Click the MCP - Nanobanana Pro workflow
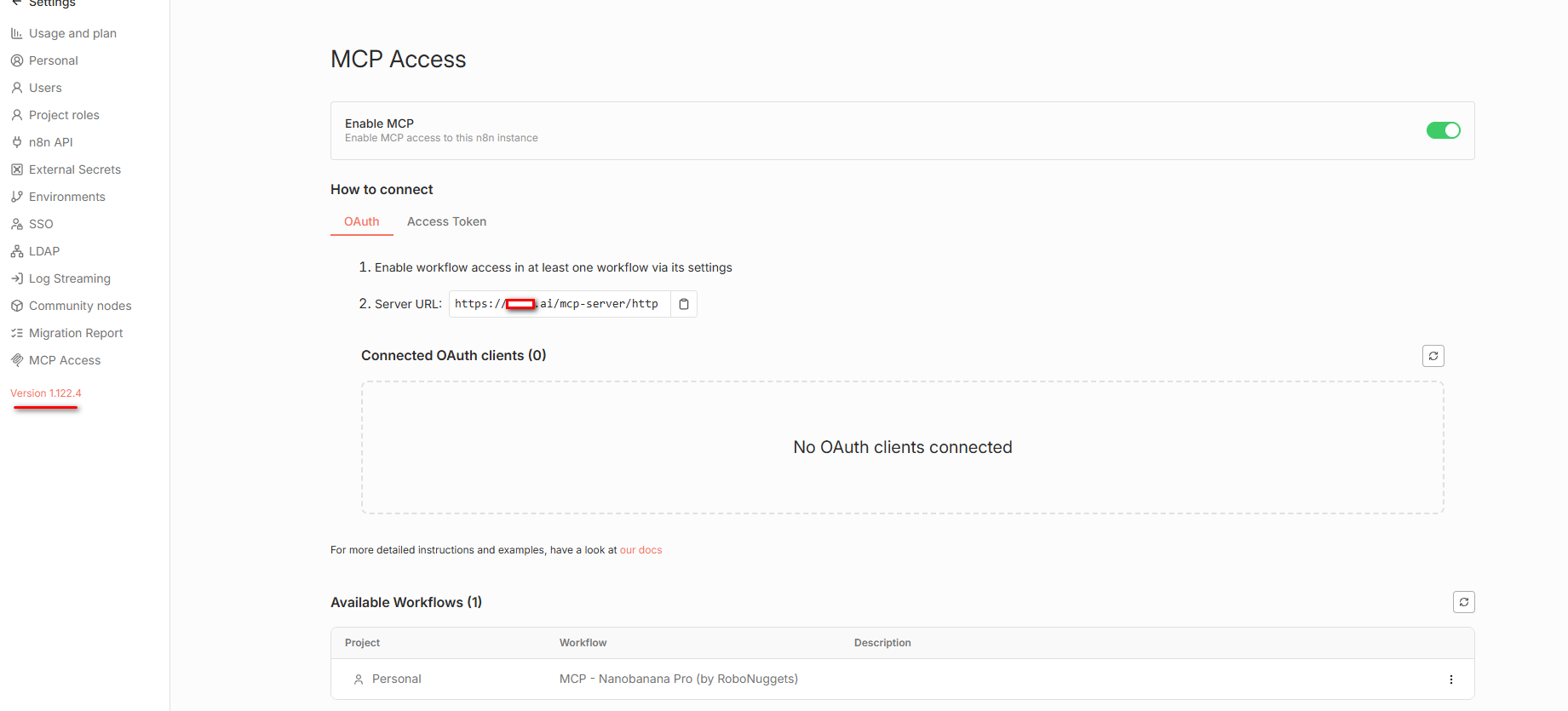This screenshot has height=711, width=1568. pyautogui.click(x=678, y=679)
